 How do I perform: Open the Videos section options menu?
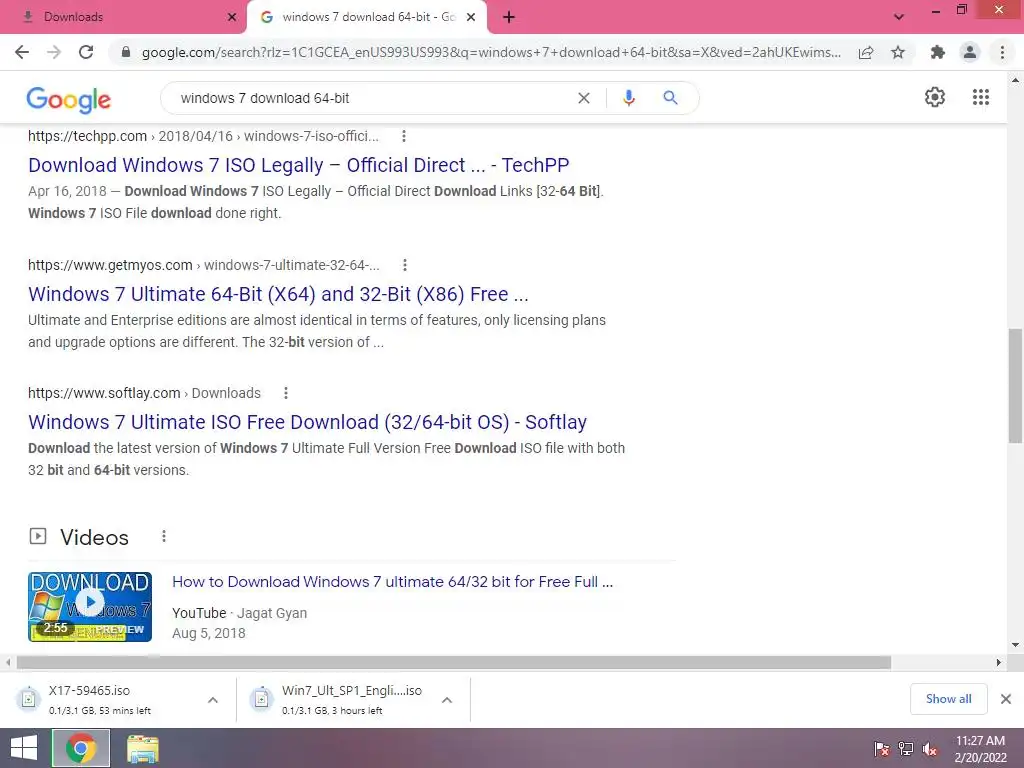pyautogui.click(x=164, y=536)
